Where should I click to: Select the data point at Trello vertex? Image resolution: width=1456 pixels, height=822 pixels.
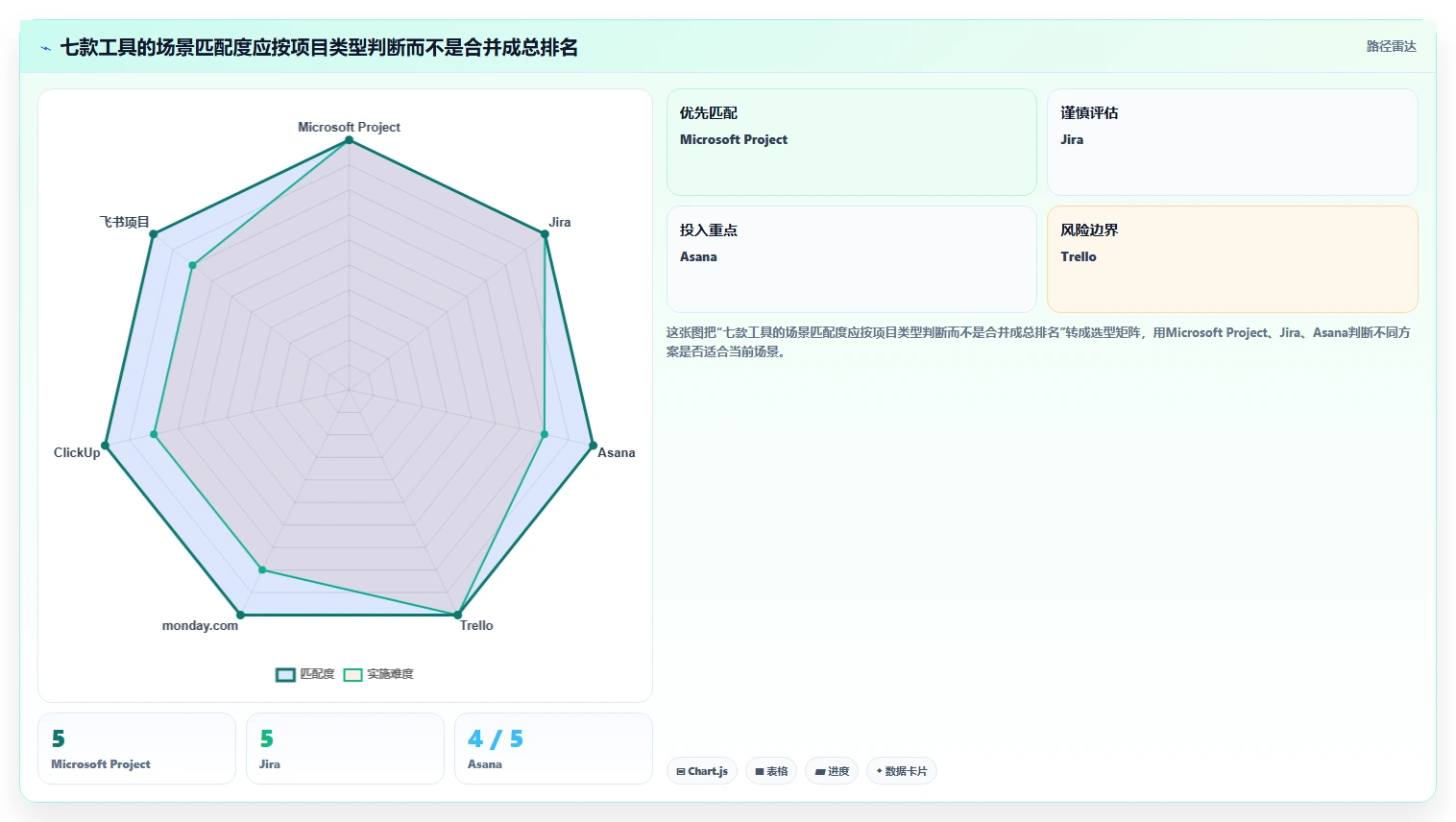[458, 615]
